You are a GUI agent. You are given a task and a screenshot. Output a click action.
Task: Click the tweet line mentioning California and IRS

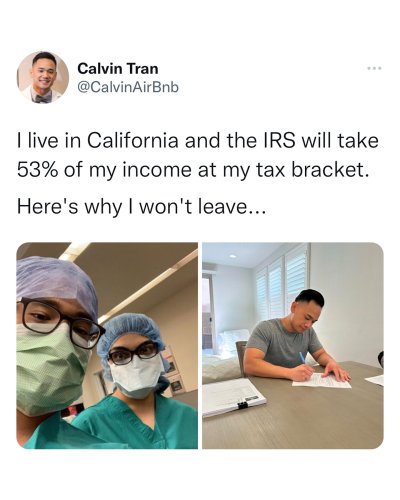pos(198,141)
